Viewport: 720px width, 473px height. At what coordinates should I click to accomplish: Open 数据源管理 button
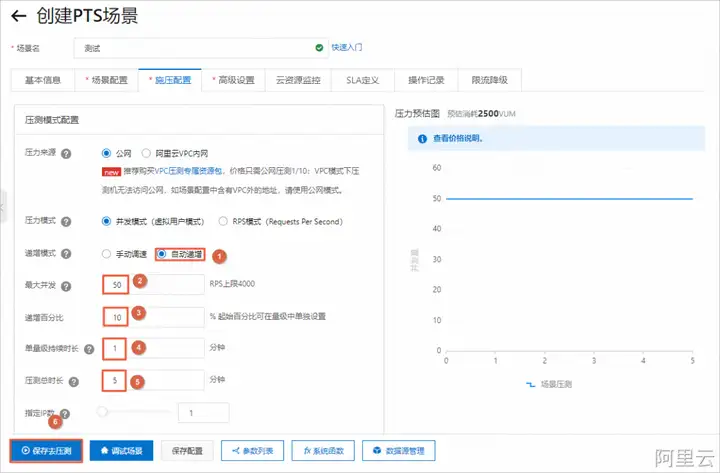click(399, 451)
